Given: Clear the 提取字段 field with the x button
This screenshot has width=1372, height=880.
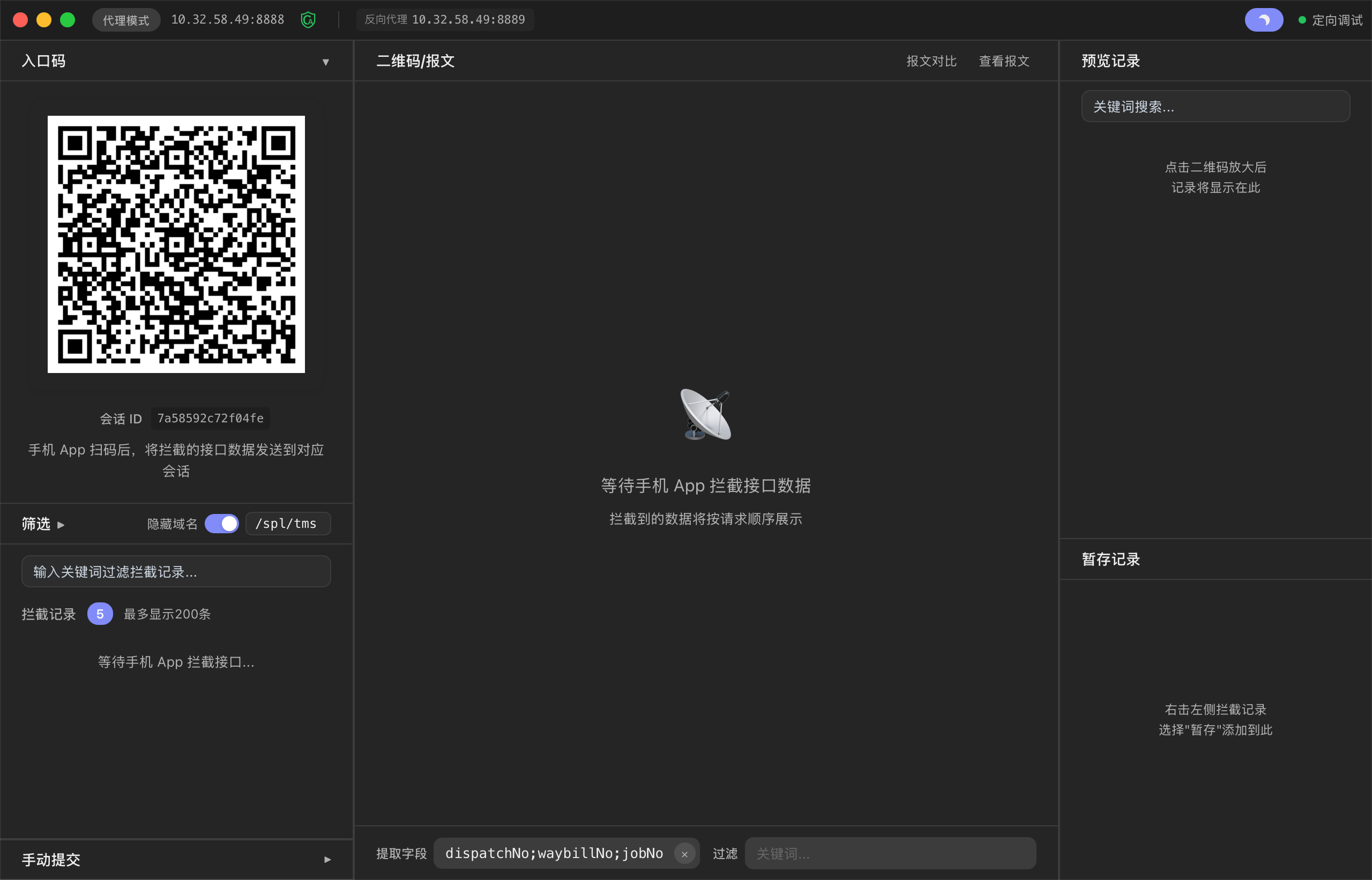Looking at the screenshot, I should 684,854.
